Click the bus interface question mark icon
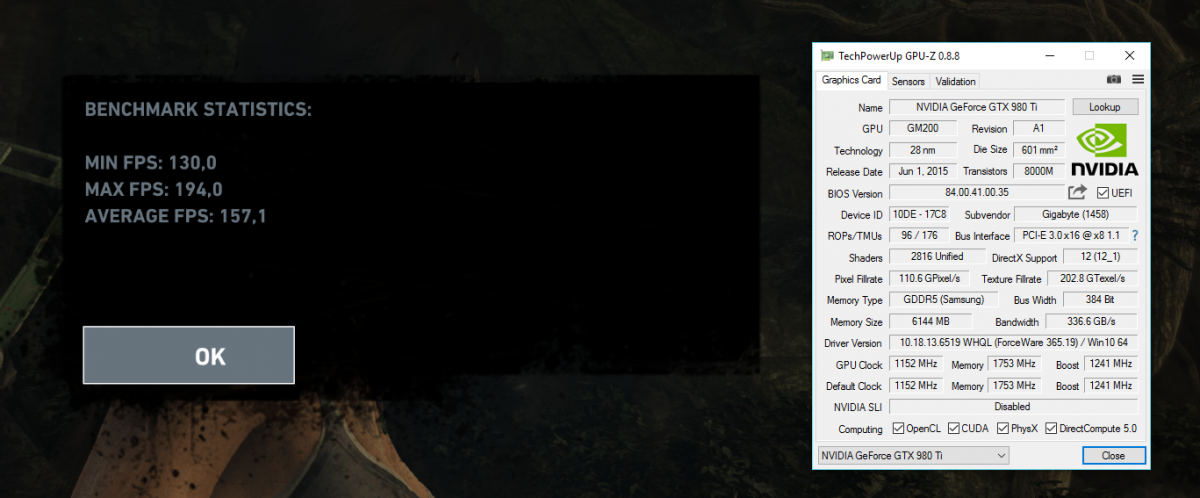Image resolution: width=1200 pixels, height=498 pixels. pos(1135,236)
